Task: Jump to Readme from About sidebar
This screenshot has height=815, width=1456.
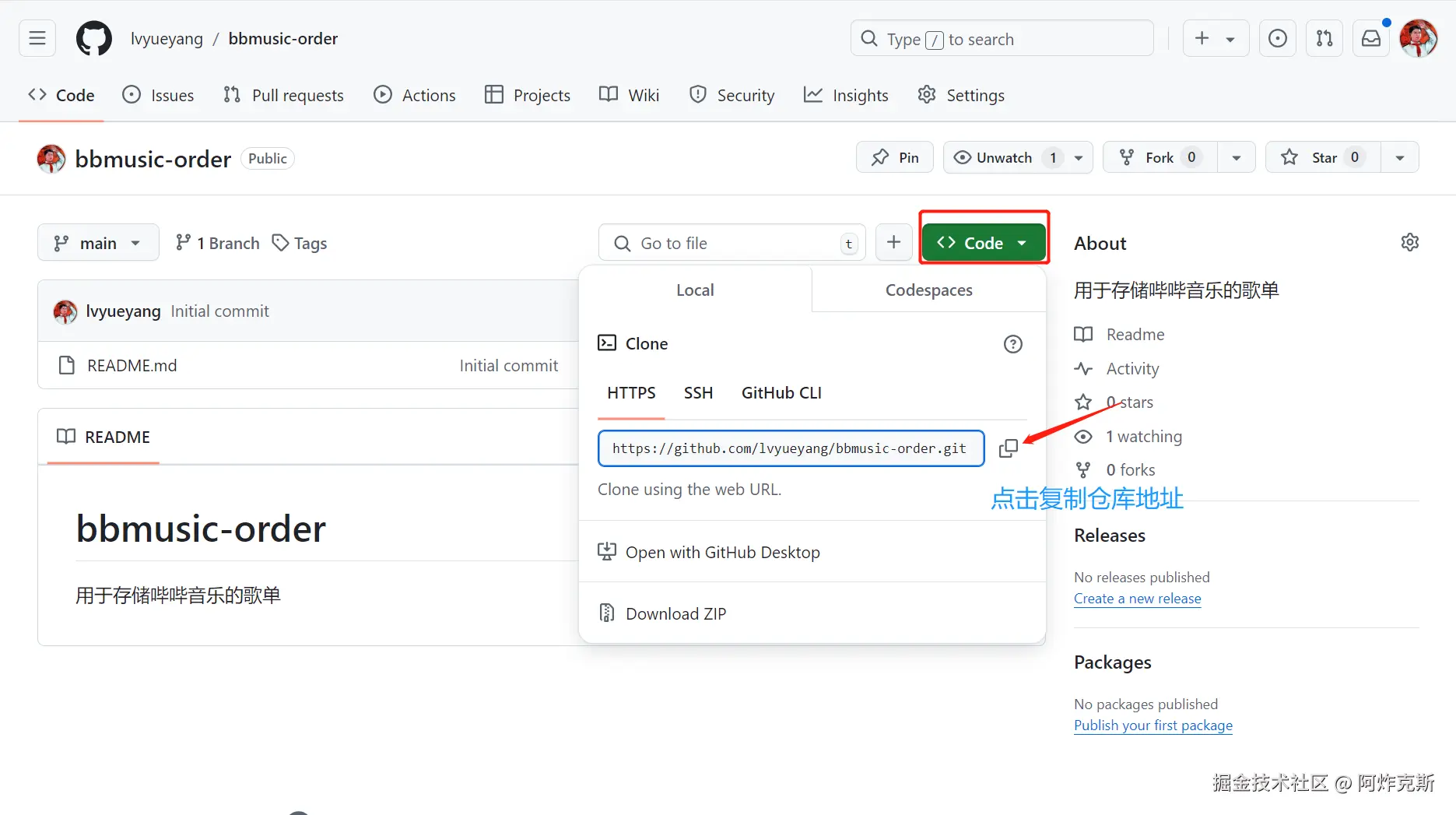Action: [x=1120, y=335]
